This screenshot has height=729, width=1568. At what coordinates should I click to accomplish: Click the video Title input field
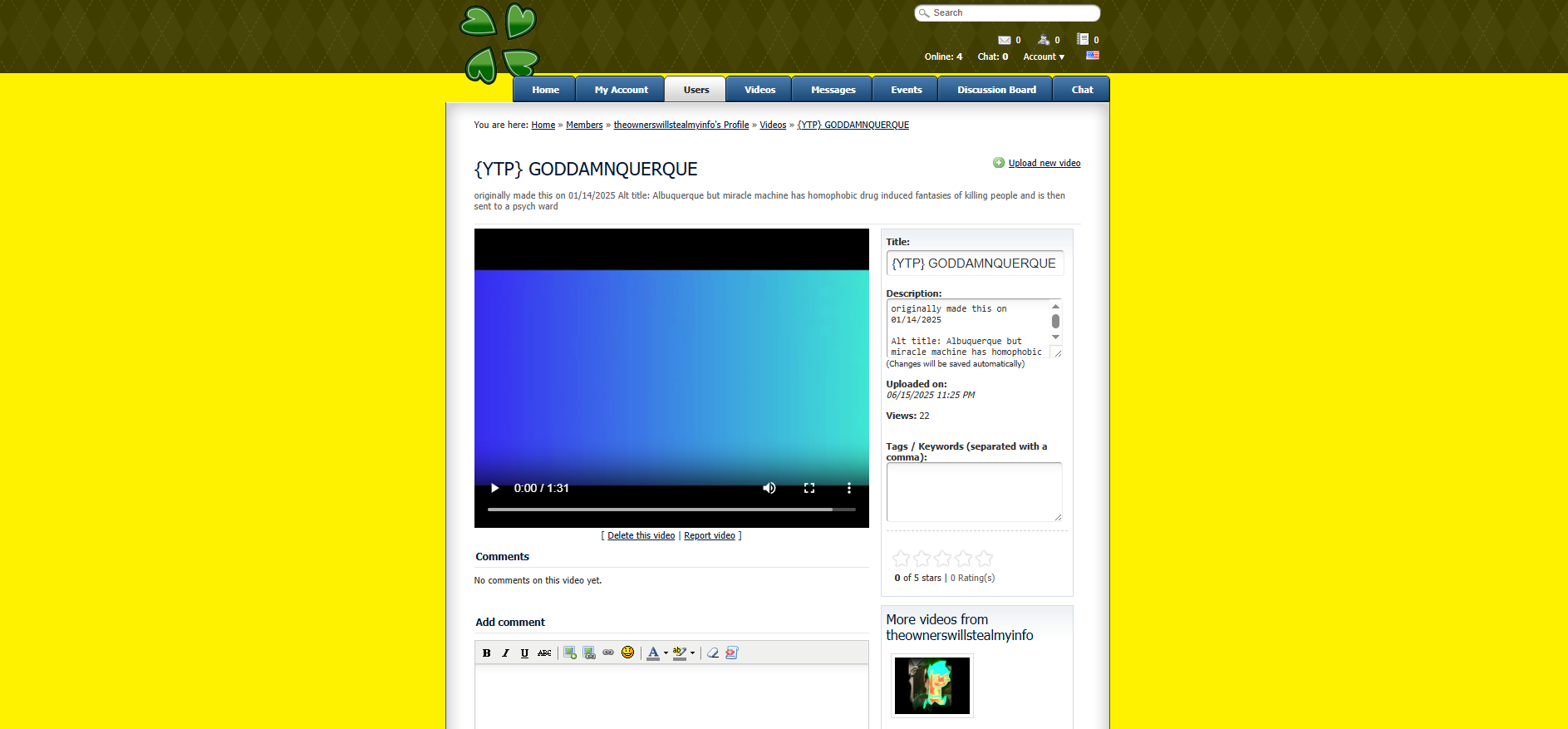click(975, 264)
